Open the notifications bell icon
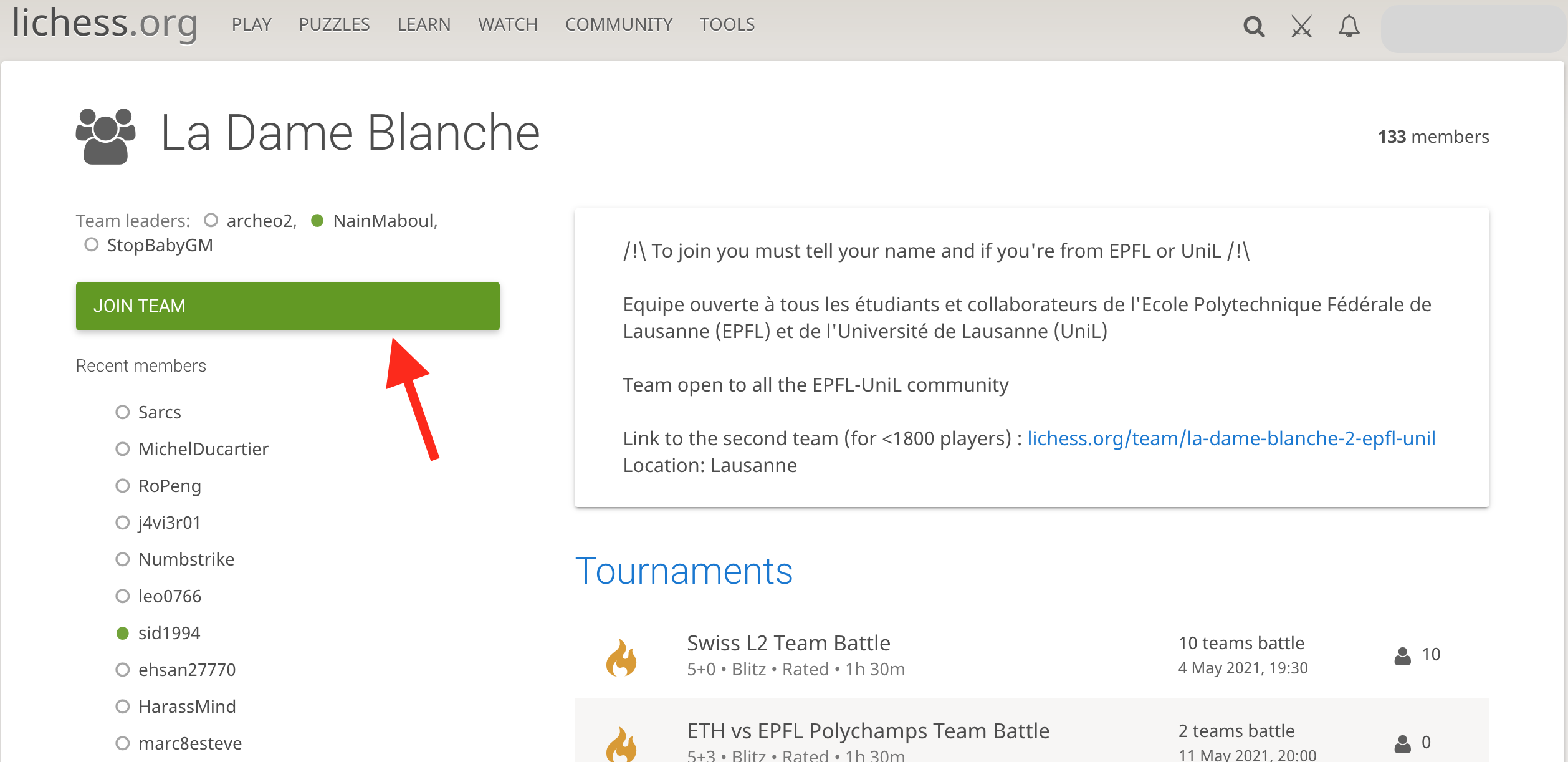1568x762 pixels. 1349,26
